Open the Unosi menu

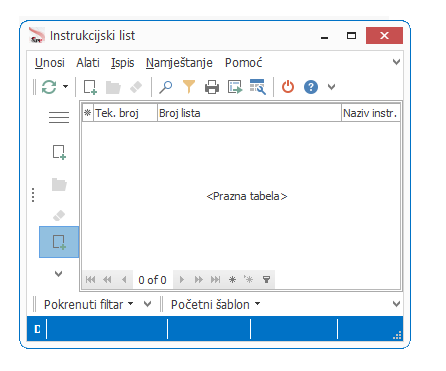click(x=50, y=63)
